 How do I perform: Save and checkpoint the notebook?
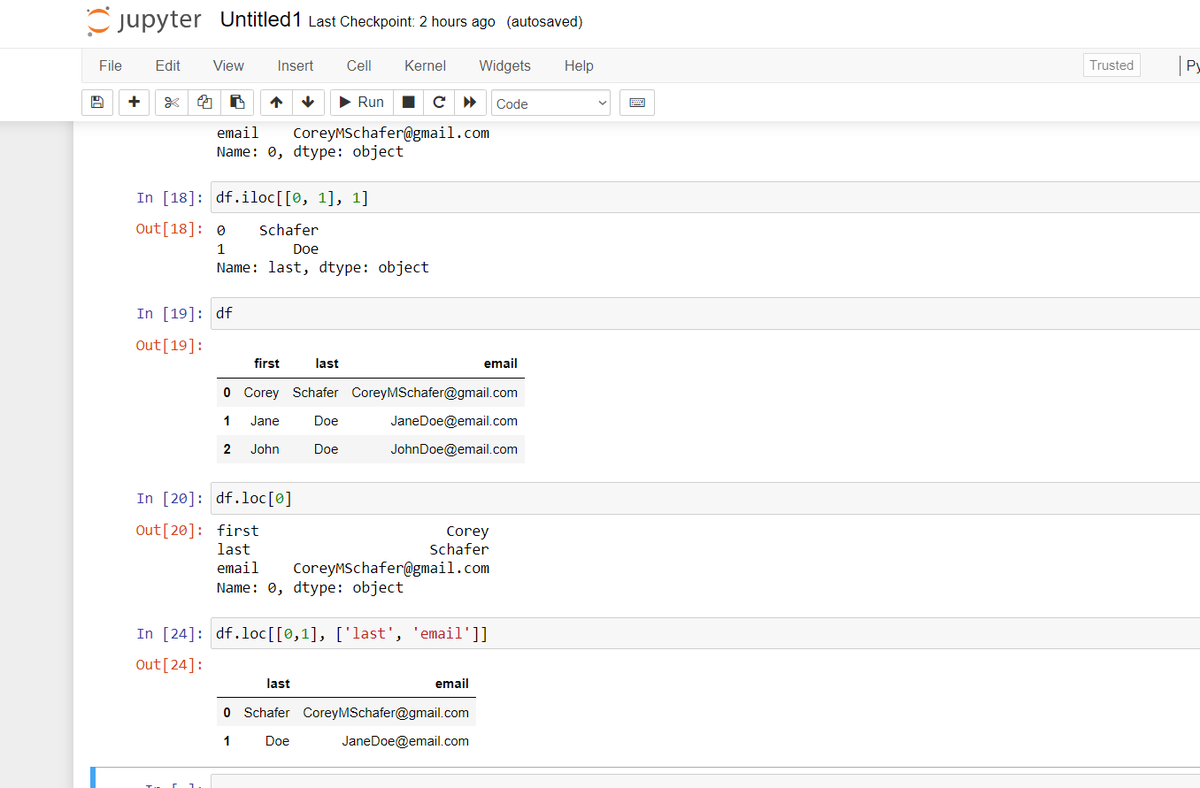click(97, 102)
